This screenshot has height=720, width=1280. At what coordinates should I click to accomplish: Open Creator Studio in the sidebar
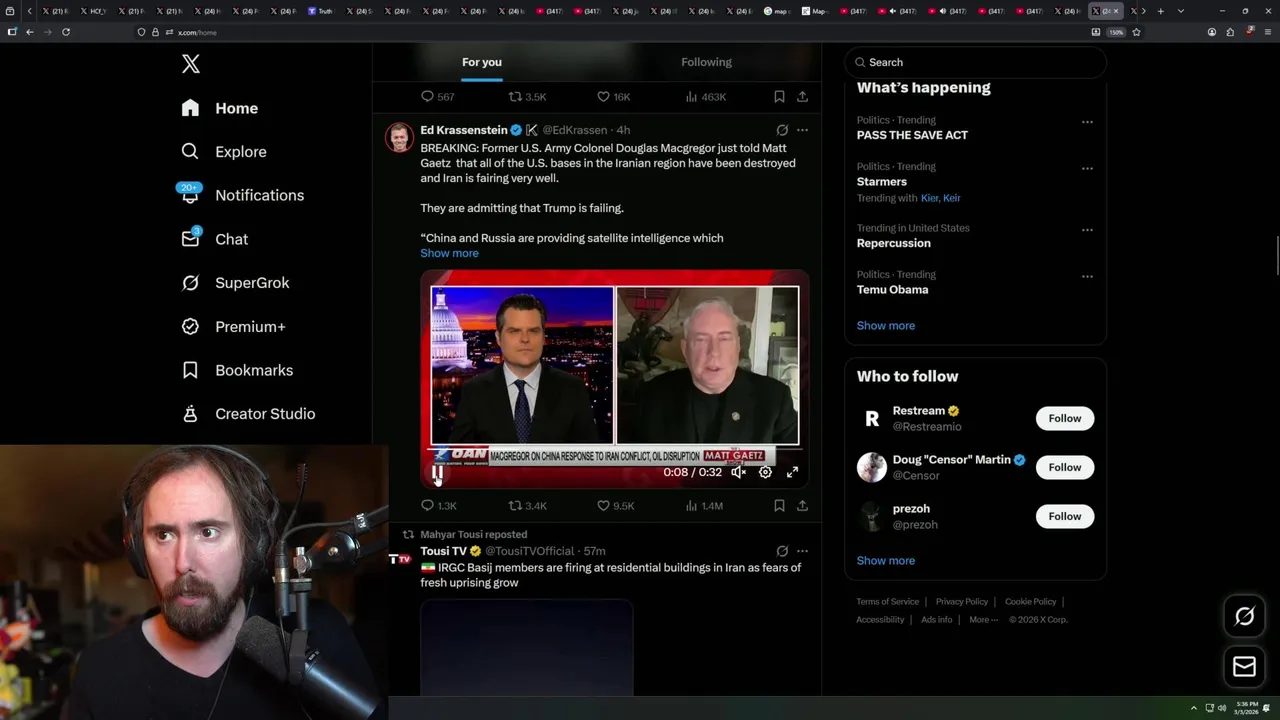(248, 414)
